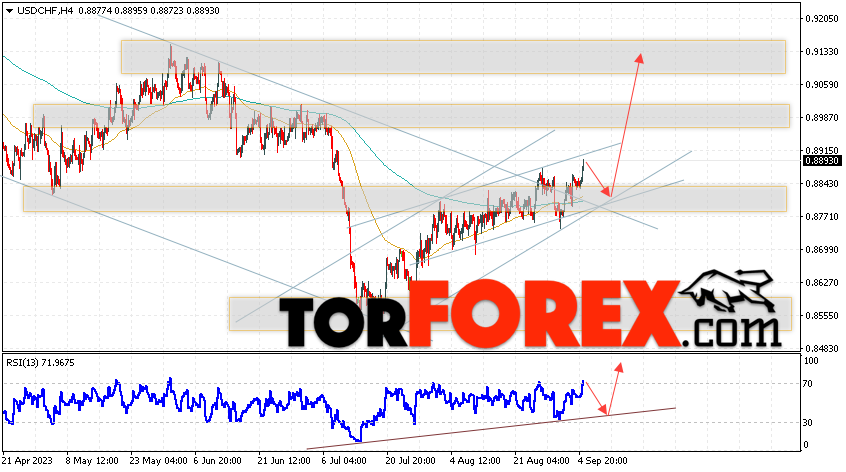Click the topmost gray resistance zone rectangle
The image size is (846, 472).
click(x=453, y=57)
